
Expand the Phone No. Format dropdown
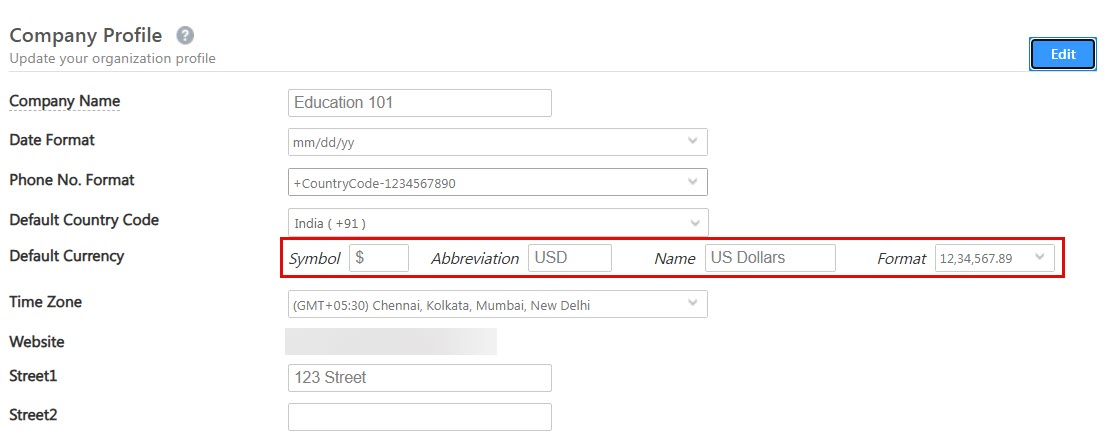[497, 183]
